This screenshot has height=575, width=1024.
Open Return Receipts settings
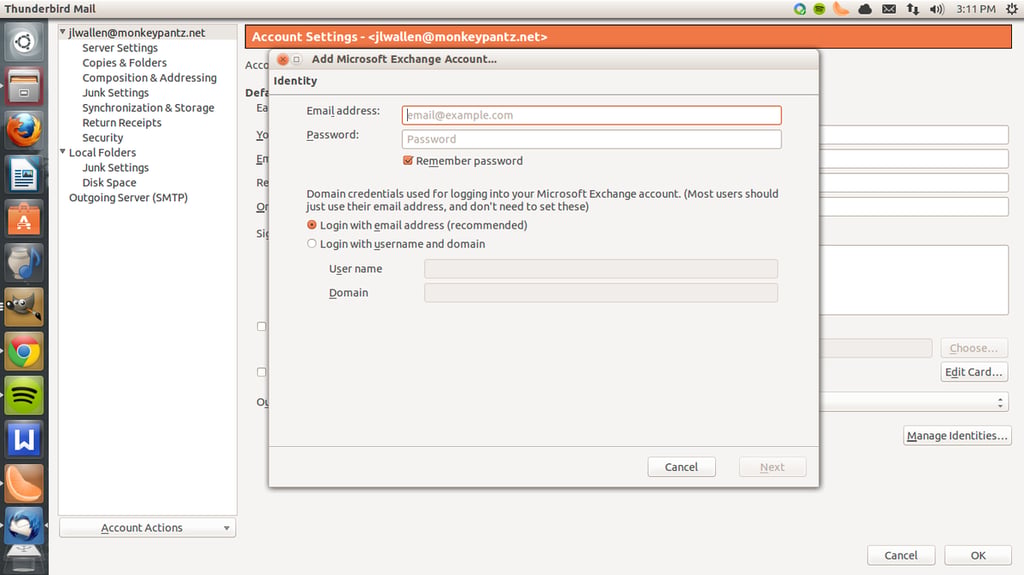click(x=121, y=123)
